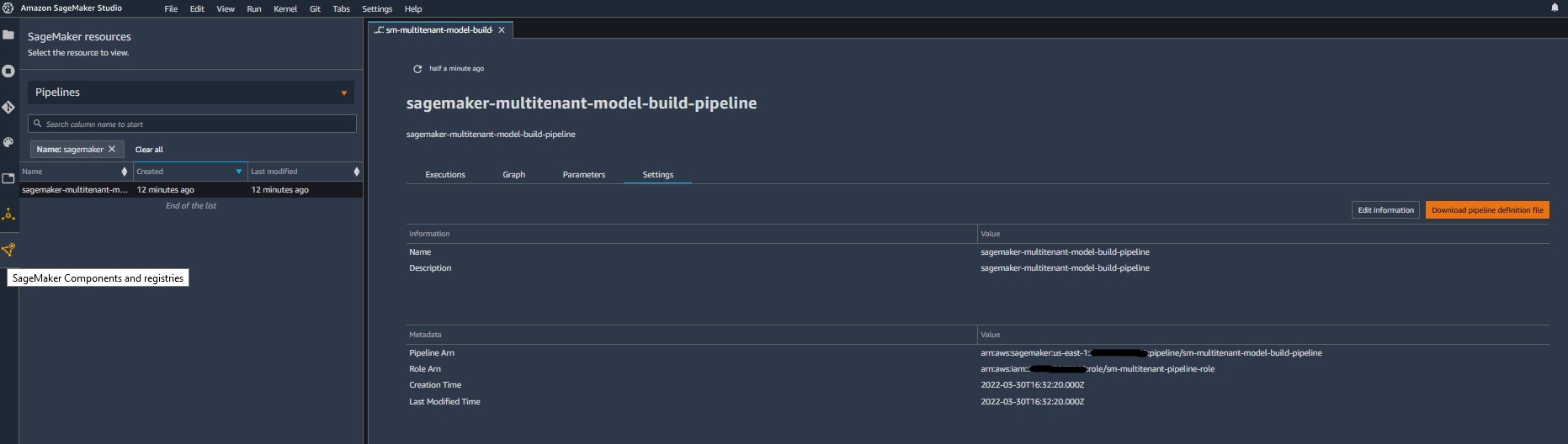Open the View menu
This screenshot has width=1568, height=444.
coord(226,8)
